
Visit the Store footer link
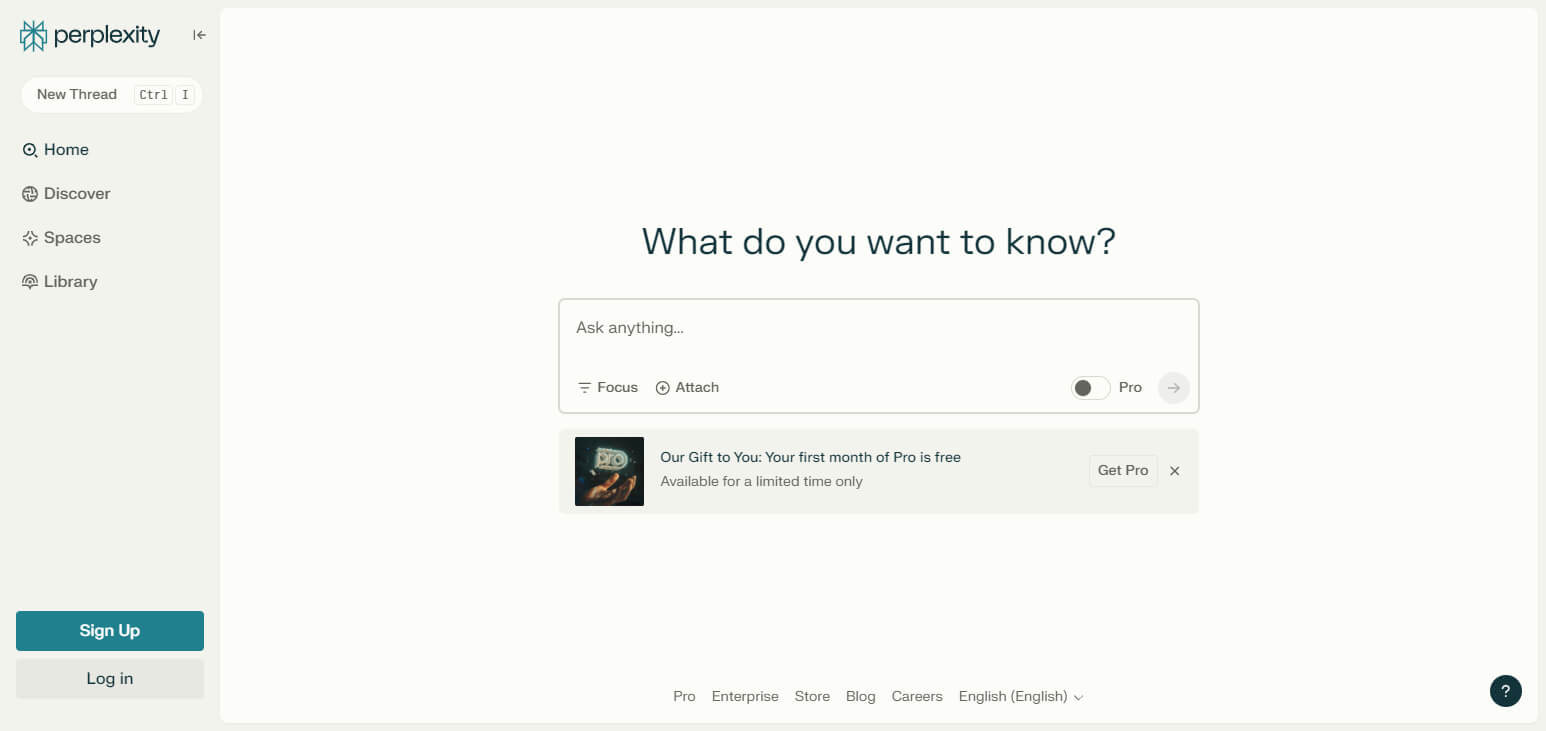[x=812, y=697]
